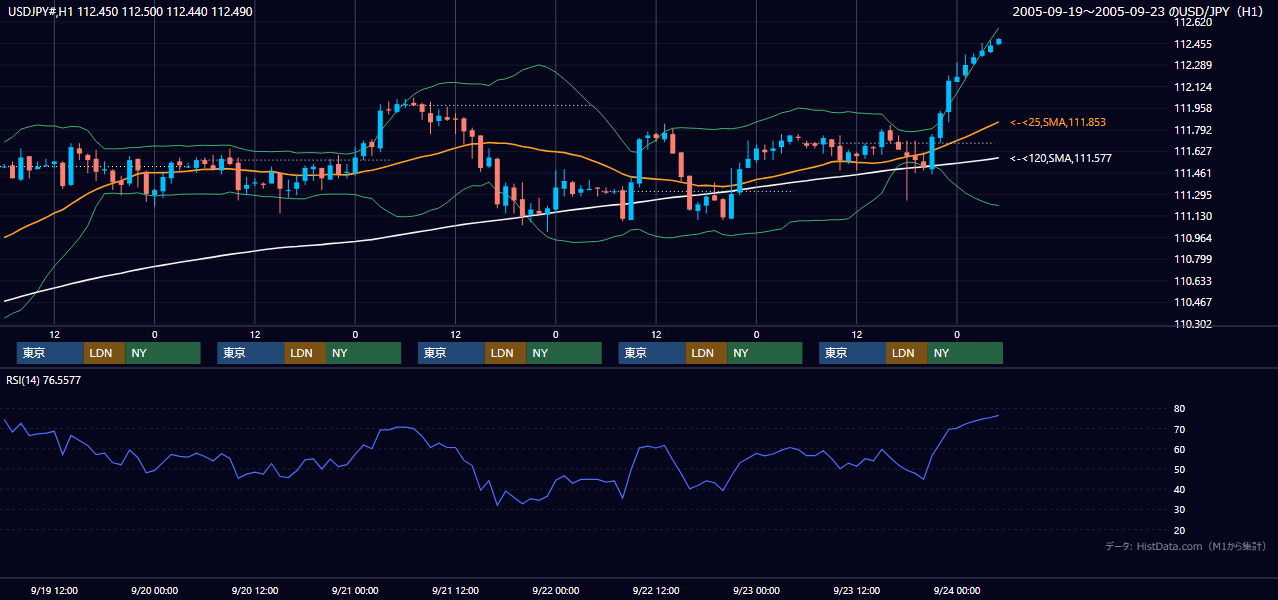This screenshot has width=1278, height=600.
Task: Select the white 120 SMA label 111.577
Action: [x=1061, y=158]
